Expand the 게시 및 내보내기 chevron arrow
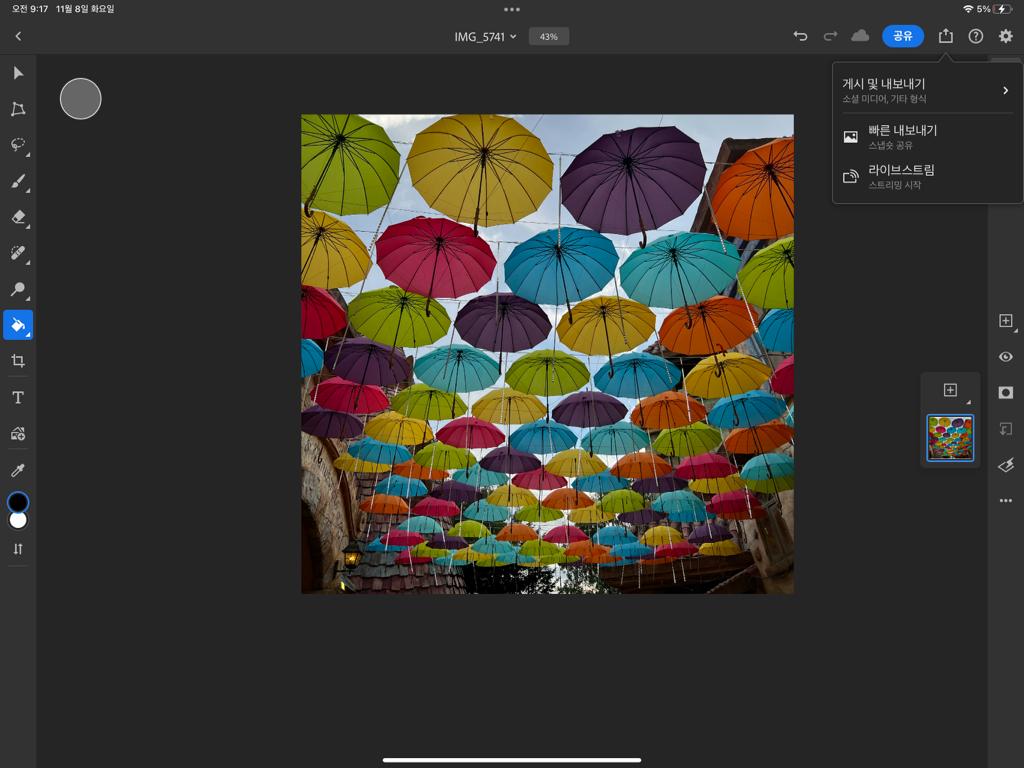This screenshot has width=1024, height=768. [x=1005, y=90]
